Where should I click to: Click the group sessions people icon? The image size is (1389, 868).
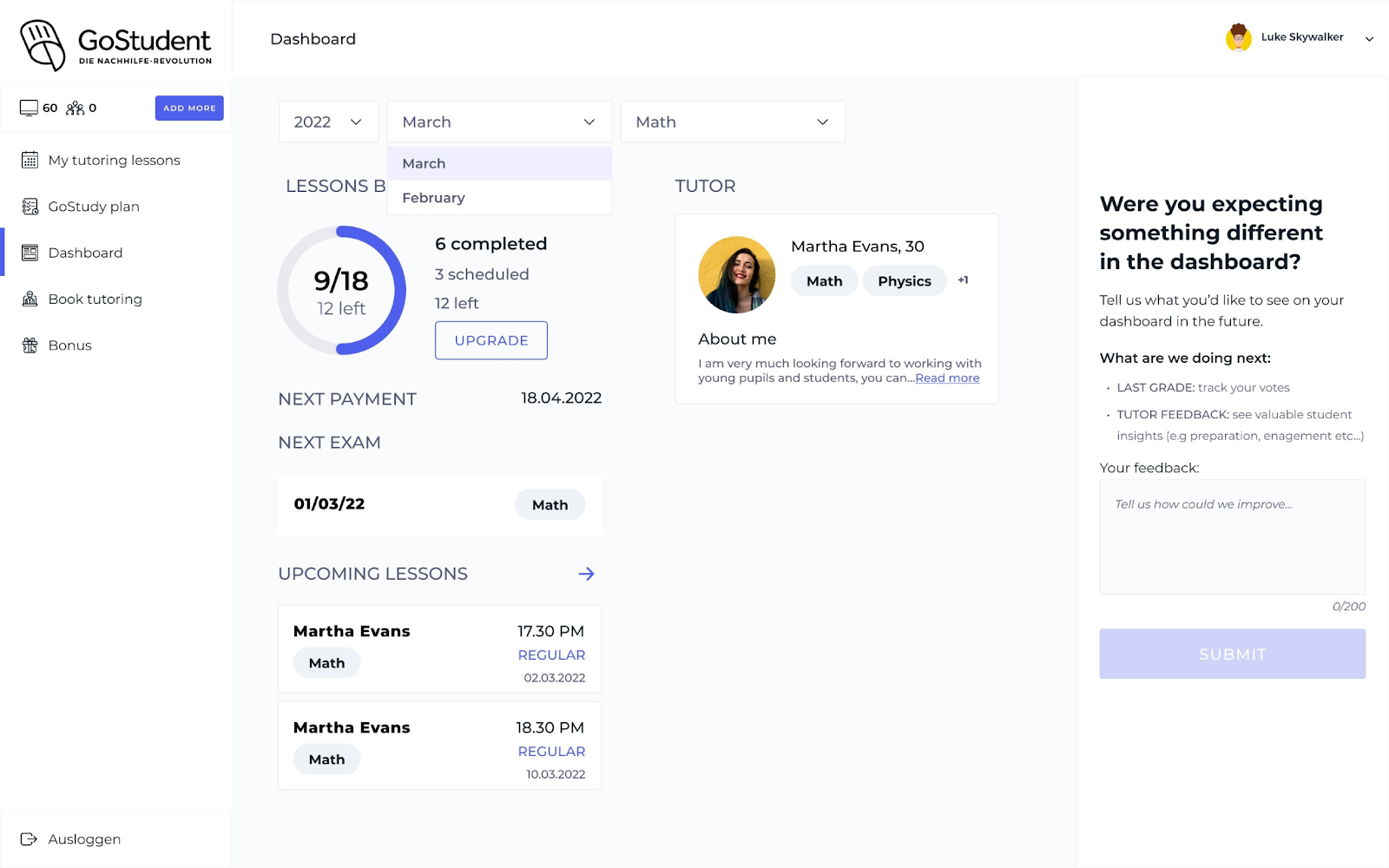(x=76, y=108)
